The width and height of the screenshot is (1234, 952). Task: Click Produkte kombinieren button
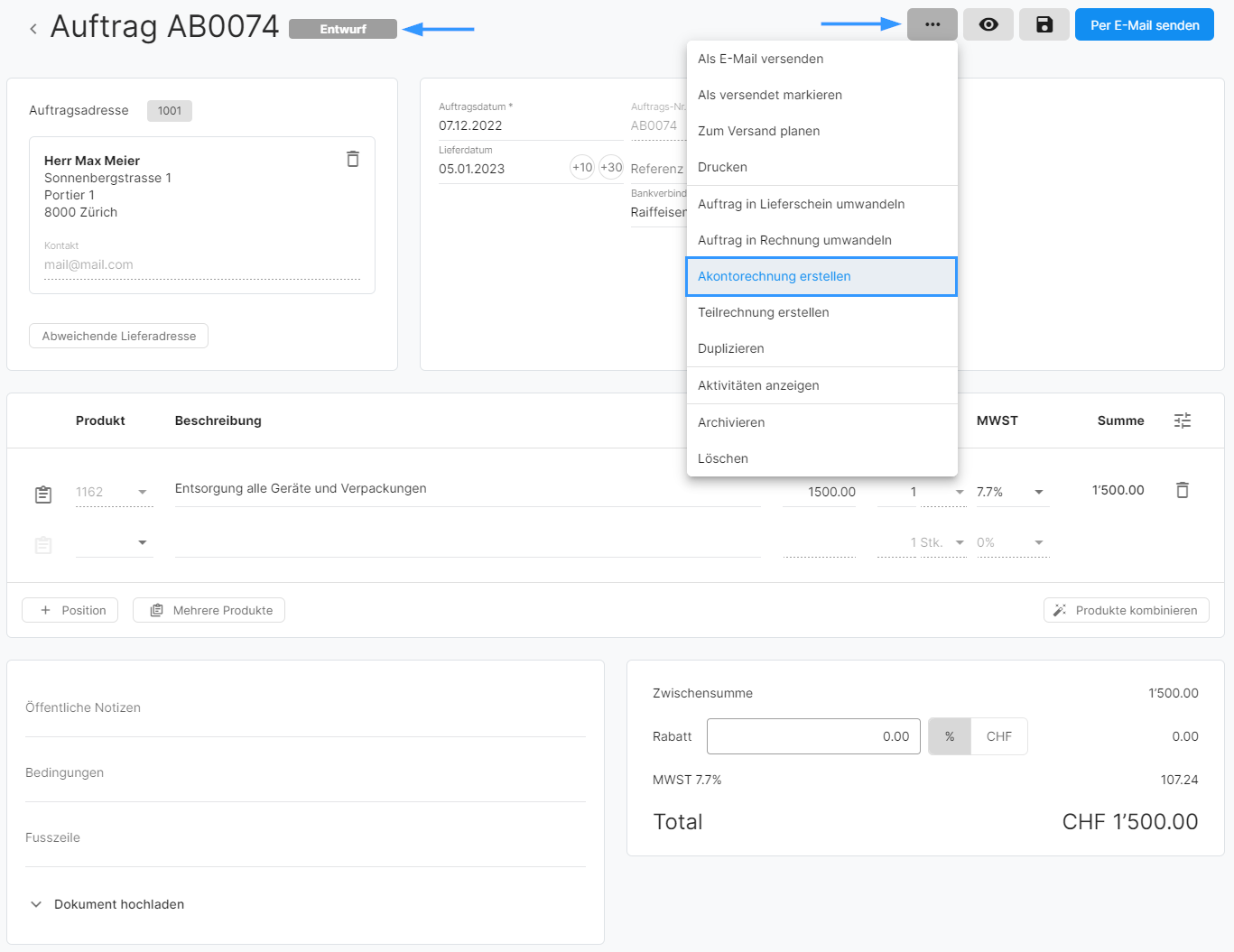[x=1127, y=610]
